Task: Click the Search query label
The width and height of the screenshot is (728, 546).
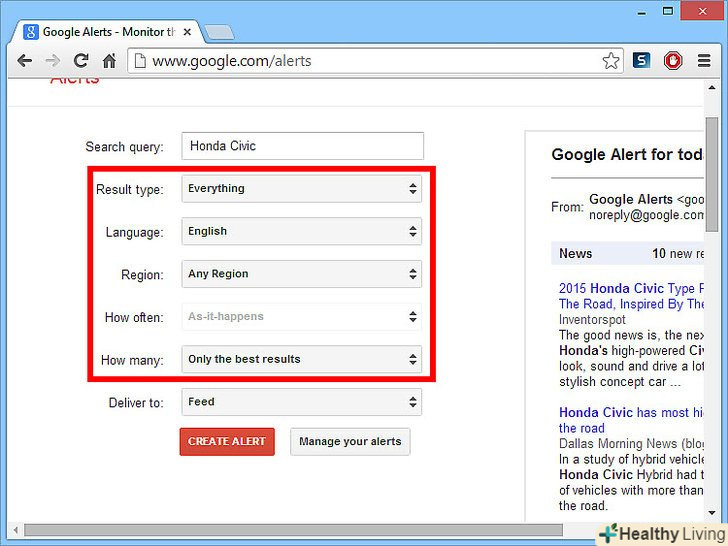Action: coord(124,147)
